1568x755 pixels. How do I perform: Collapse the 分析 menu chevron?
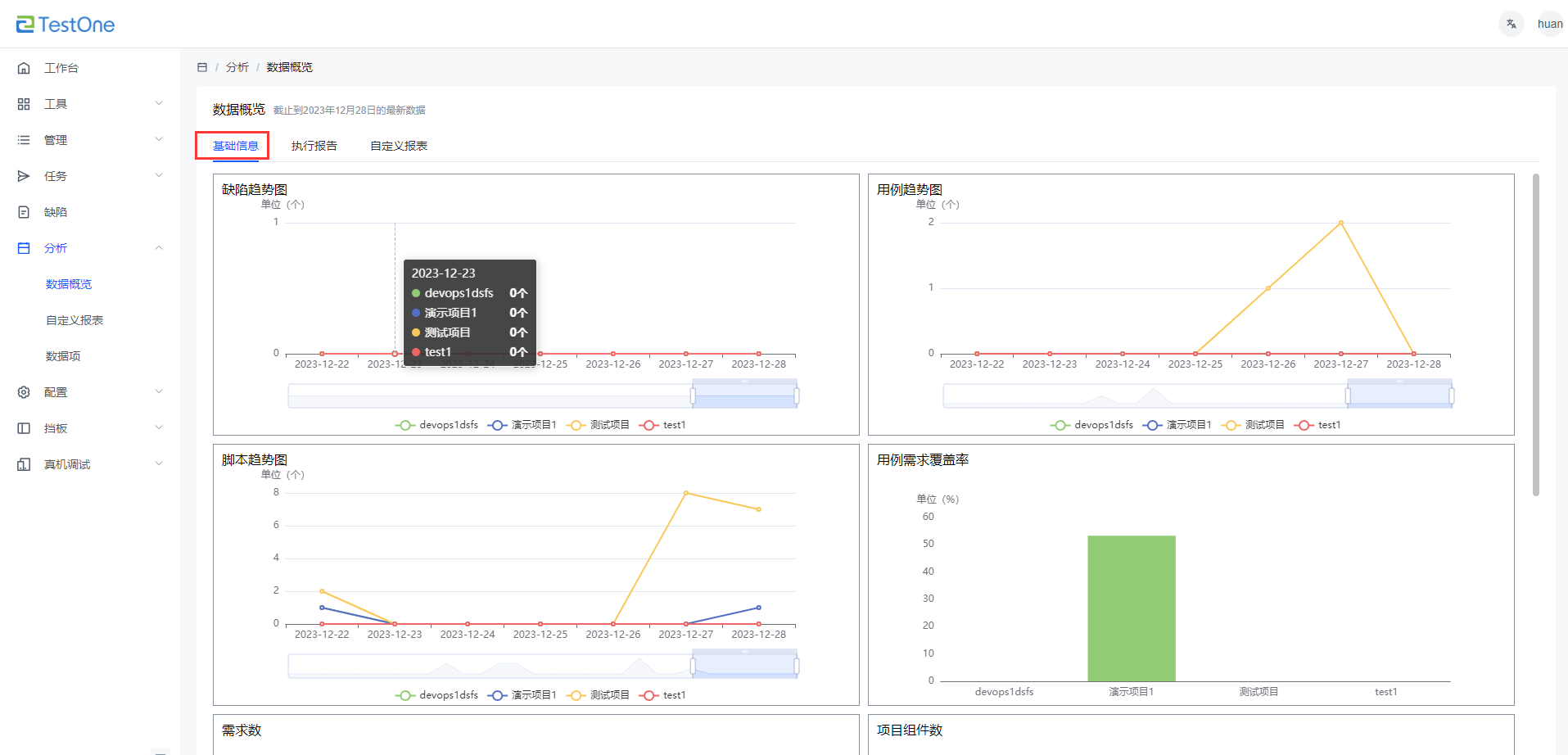[159, 248]
